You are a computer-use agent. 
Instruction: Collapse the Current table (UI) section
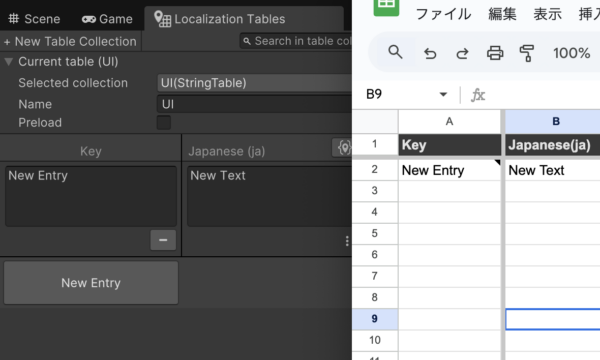coord(9,62)
